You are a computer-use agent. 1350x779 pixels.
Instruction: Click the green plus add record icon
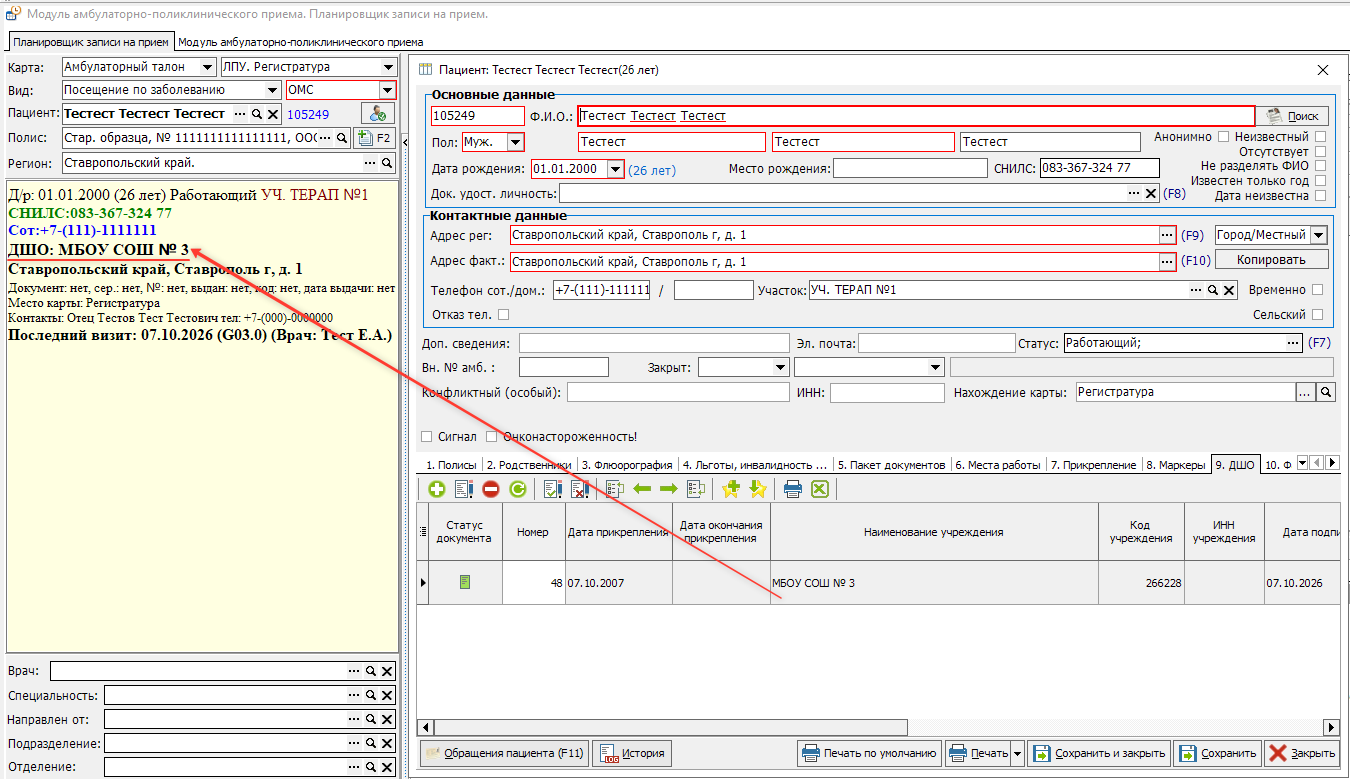coord(437,489)
